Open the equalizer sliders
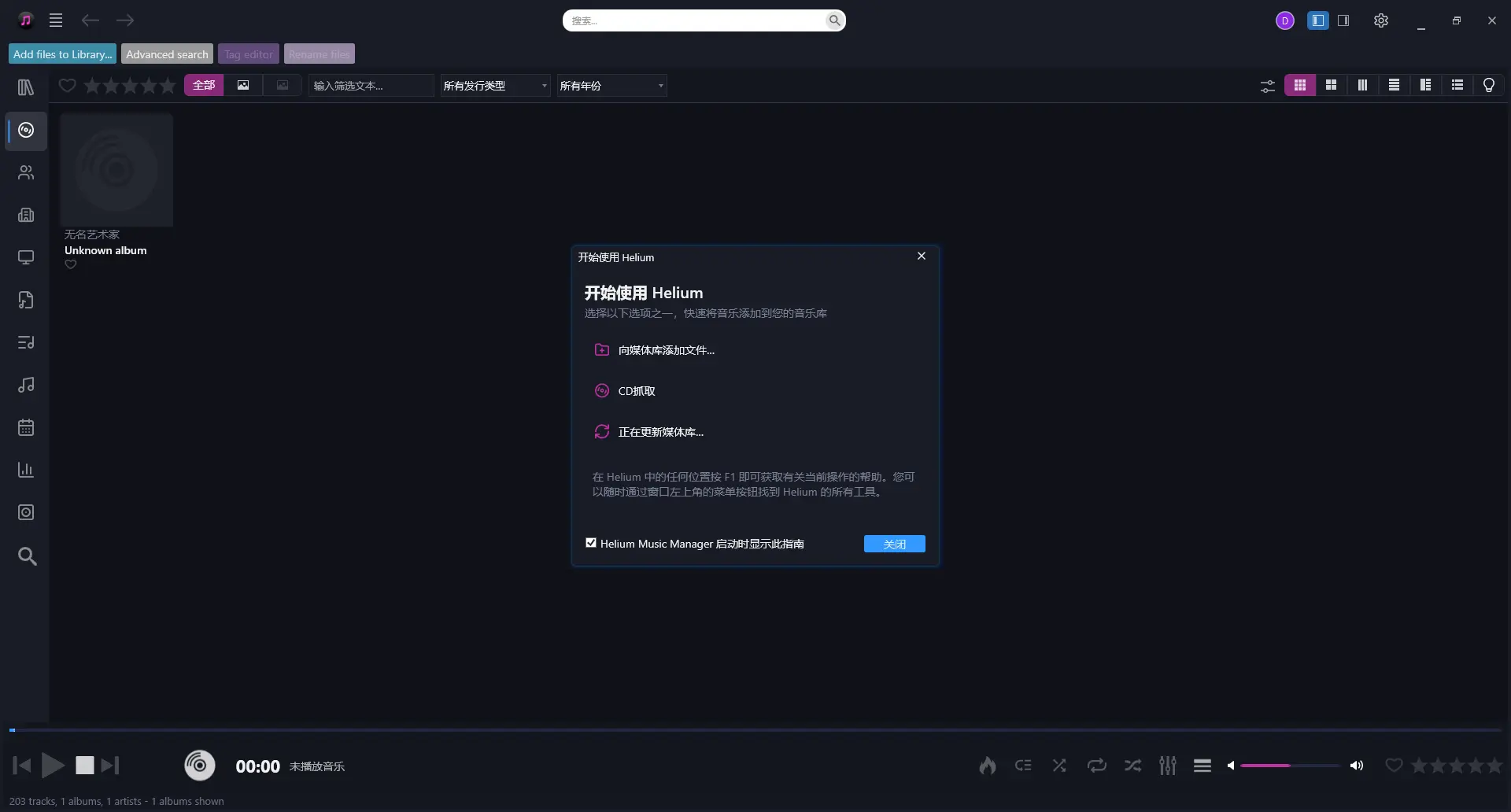This screenshot has width=1511, height=812. pyautogui.click(x=1168, y=766)
